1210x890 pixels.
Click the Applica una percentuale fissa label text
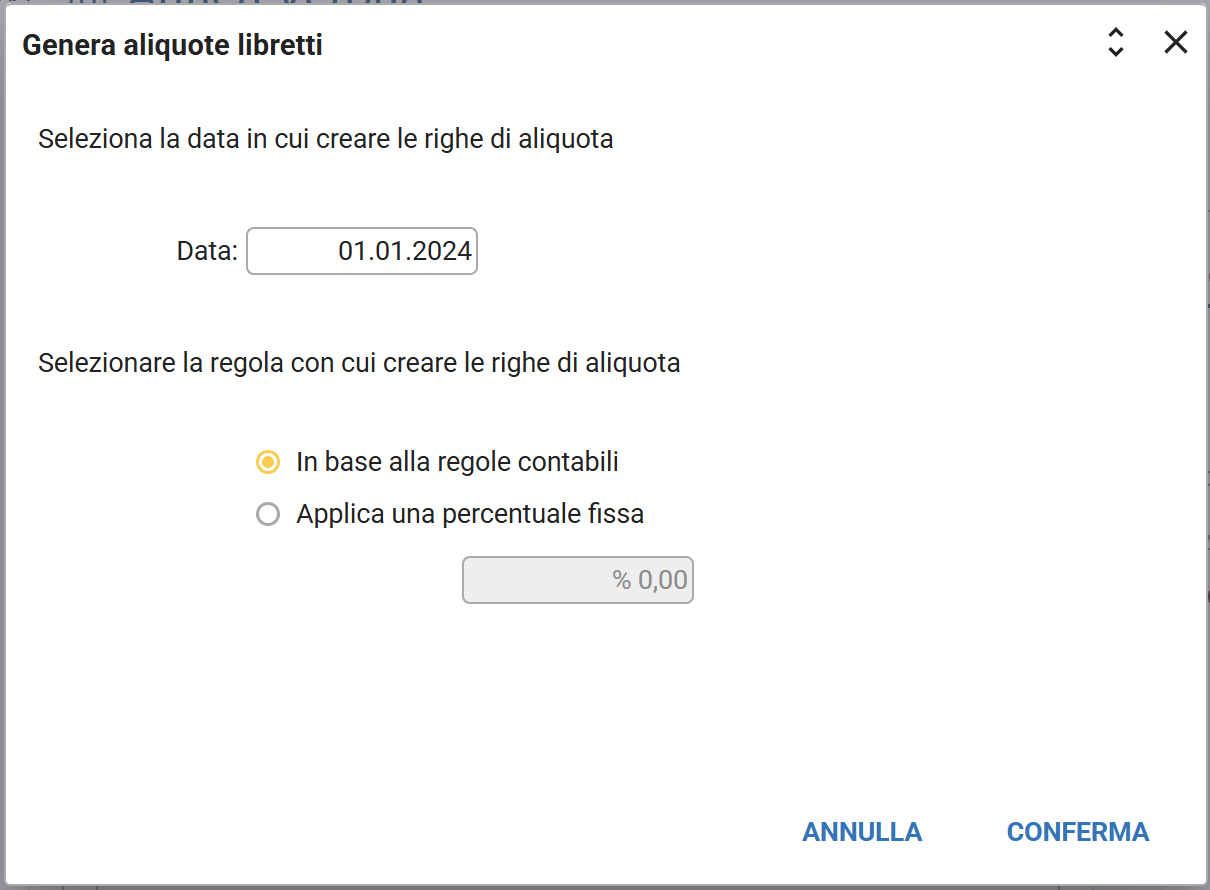pos(470,515)
